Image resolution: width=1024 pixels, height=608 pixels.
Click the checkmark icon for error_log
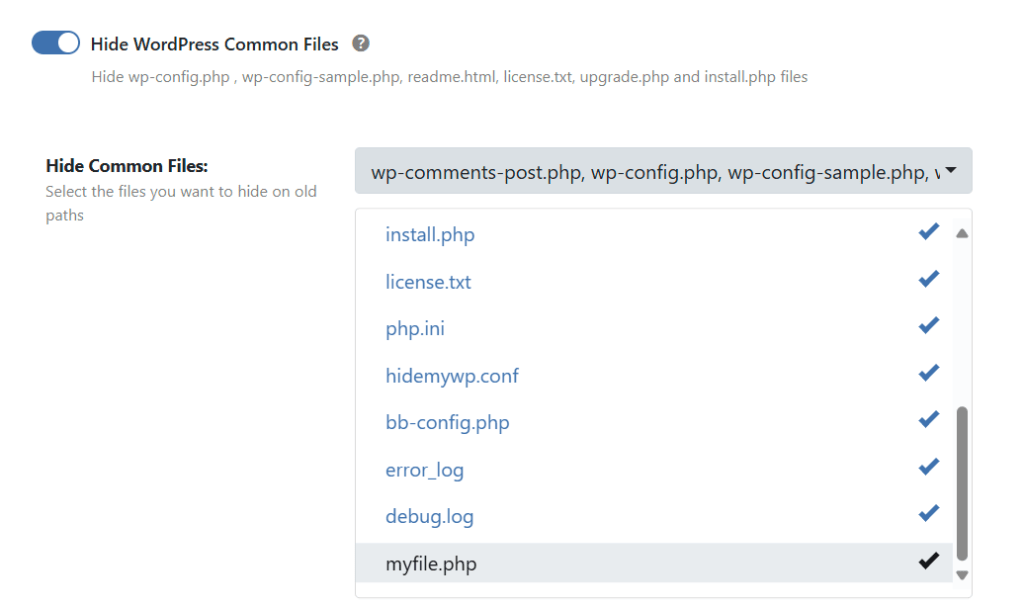tap(927, 466)
